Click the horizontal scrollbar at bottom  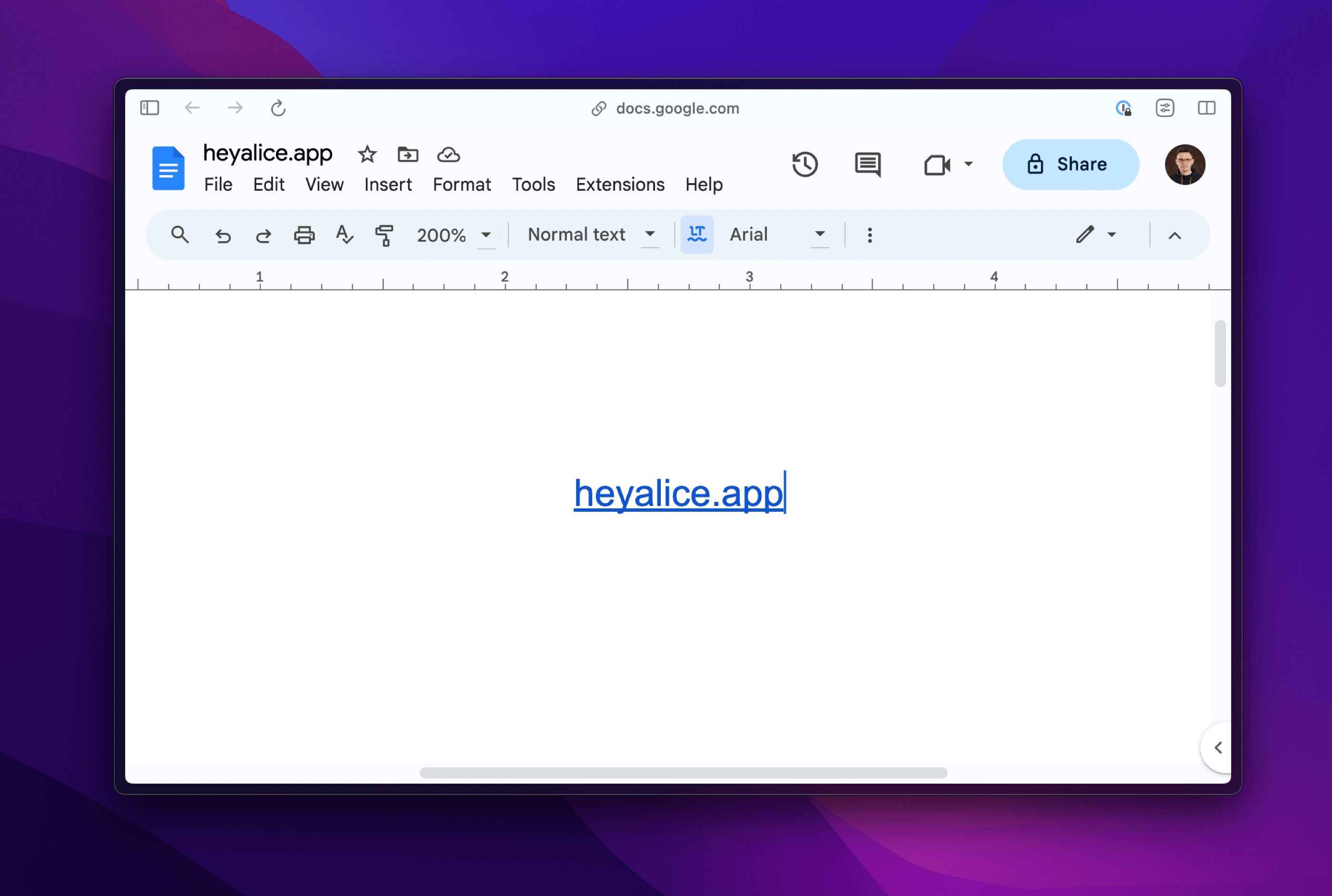pyautogui.click(x=683, y=772)
